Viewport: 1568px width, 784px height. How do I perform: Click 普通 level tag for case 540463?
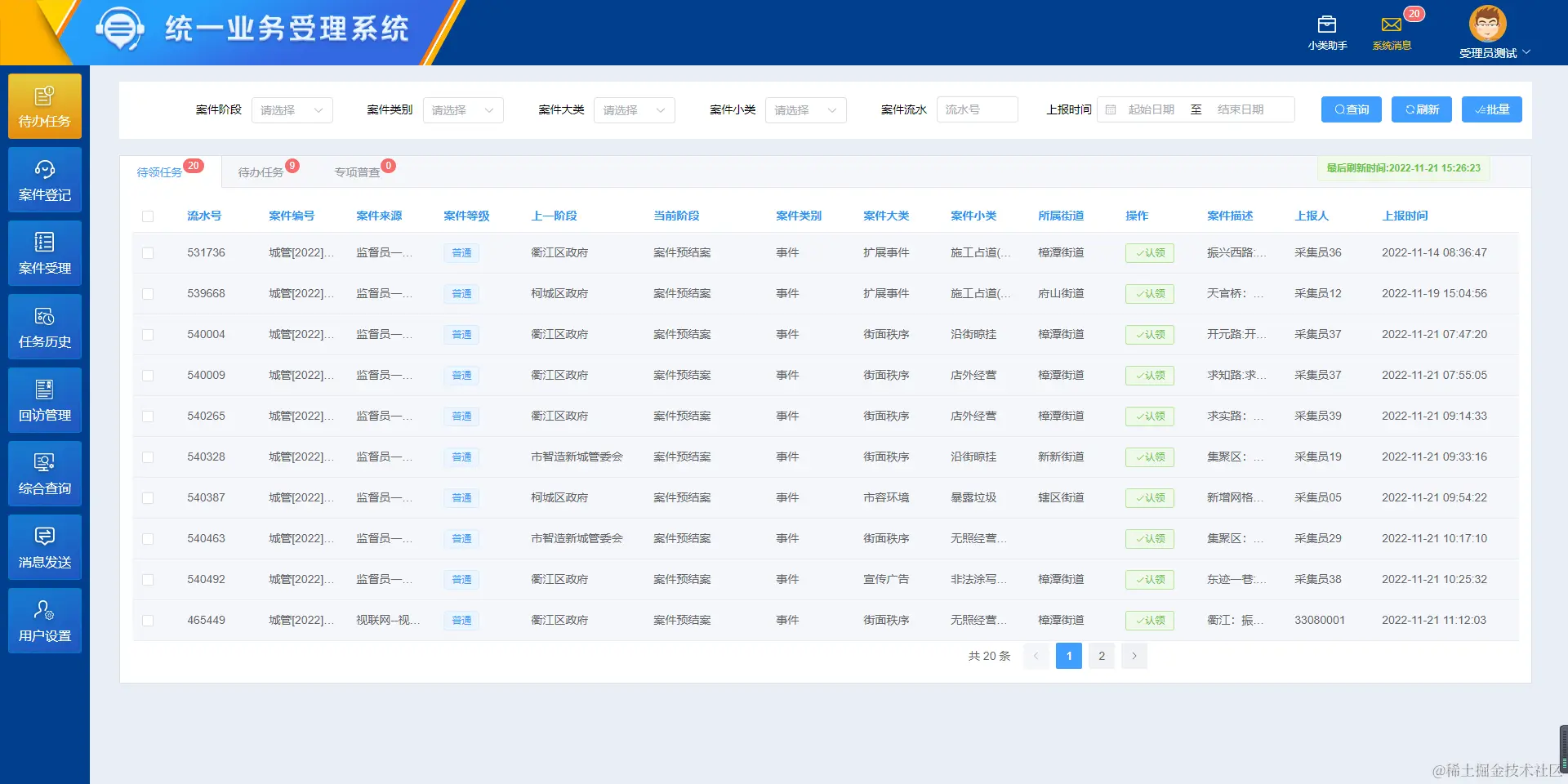pyautogui.click(x=461, y=539)
